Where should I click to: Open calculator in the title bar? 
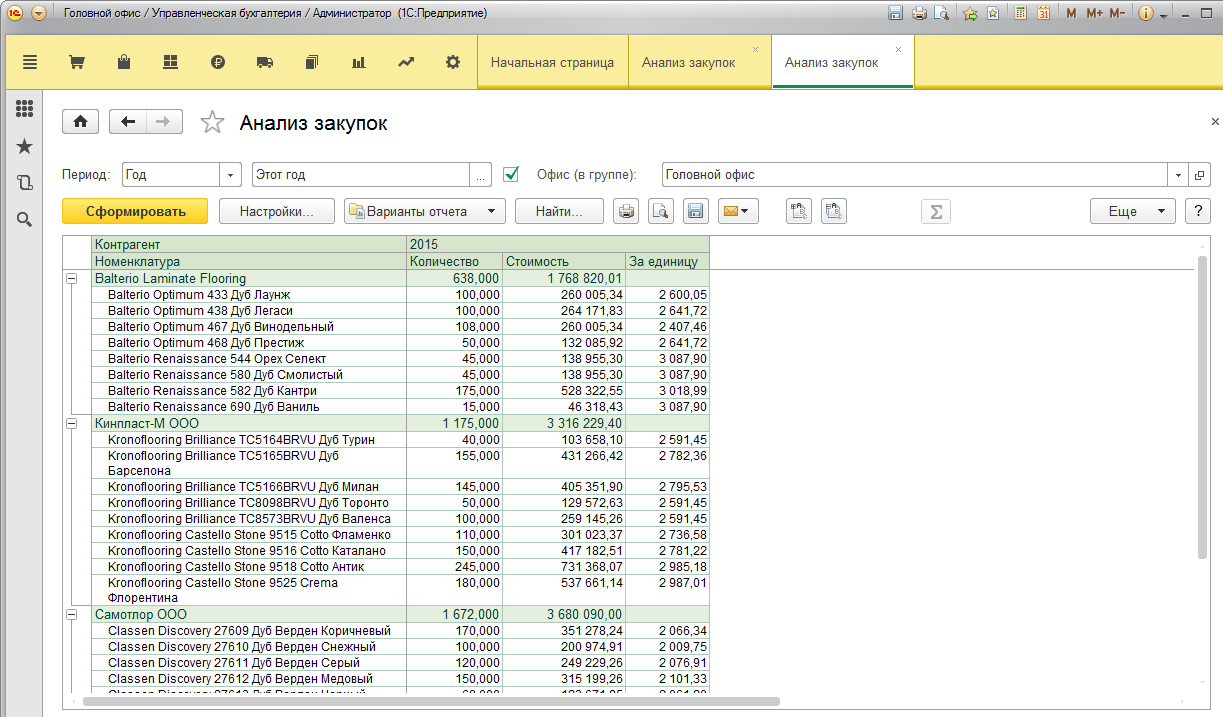(x=1021, y=14)
